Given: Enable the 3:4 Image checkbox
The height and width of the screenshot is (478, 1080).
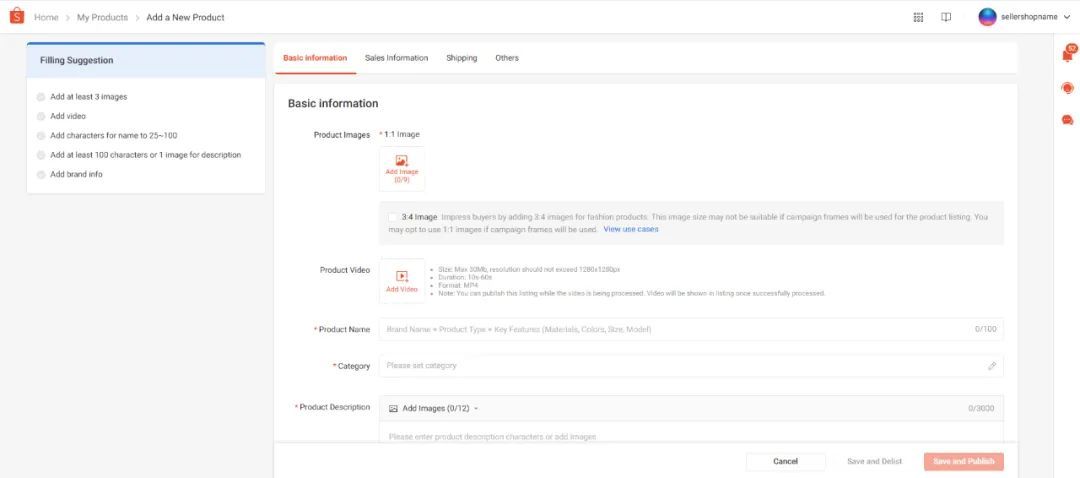Looking at the screenshot, I should coord(393,216).
